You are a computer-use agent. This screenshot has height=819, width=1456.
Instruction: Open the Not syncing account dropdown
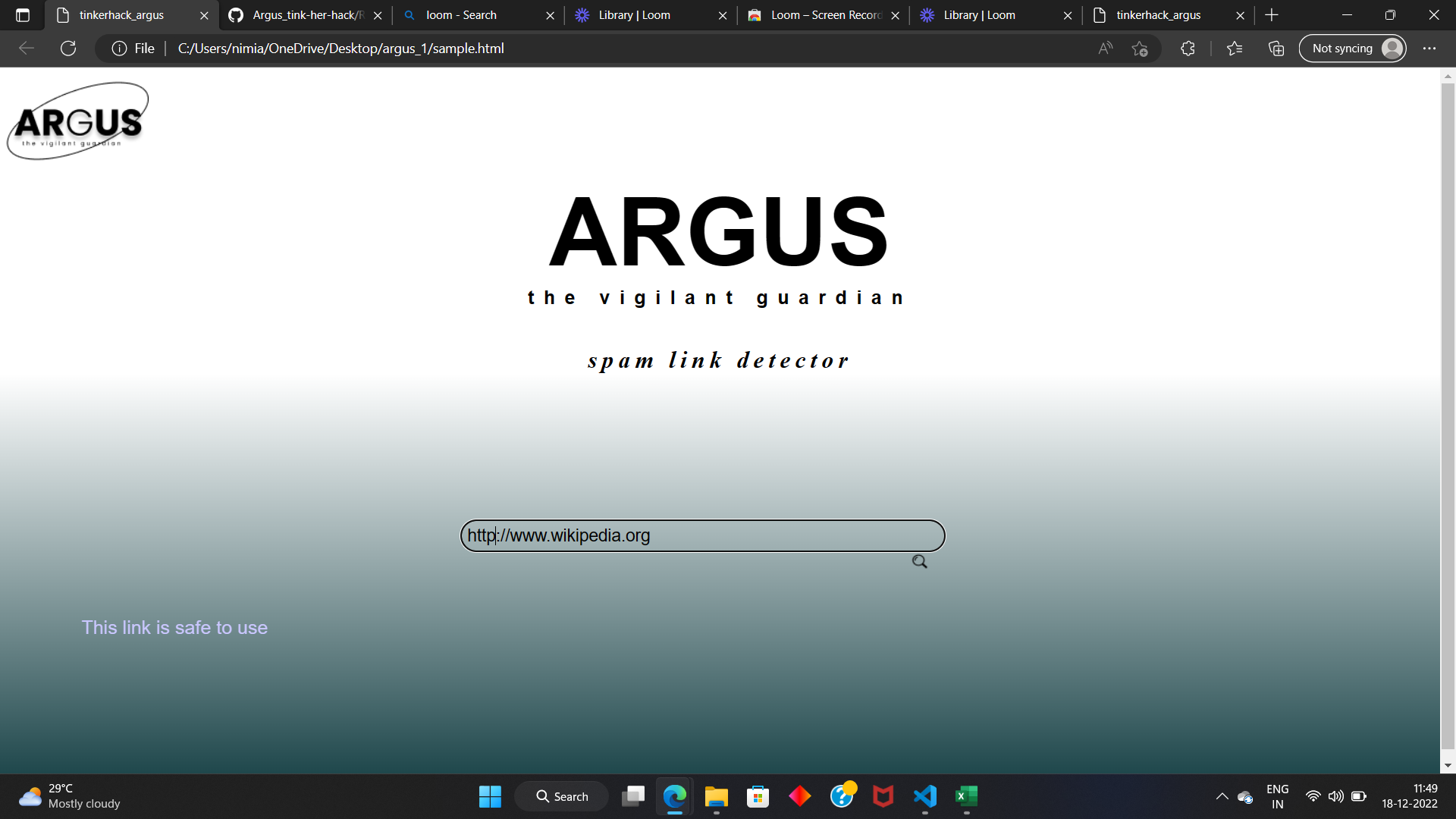tap(1352, 48)
